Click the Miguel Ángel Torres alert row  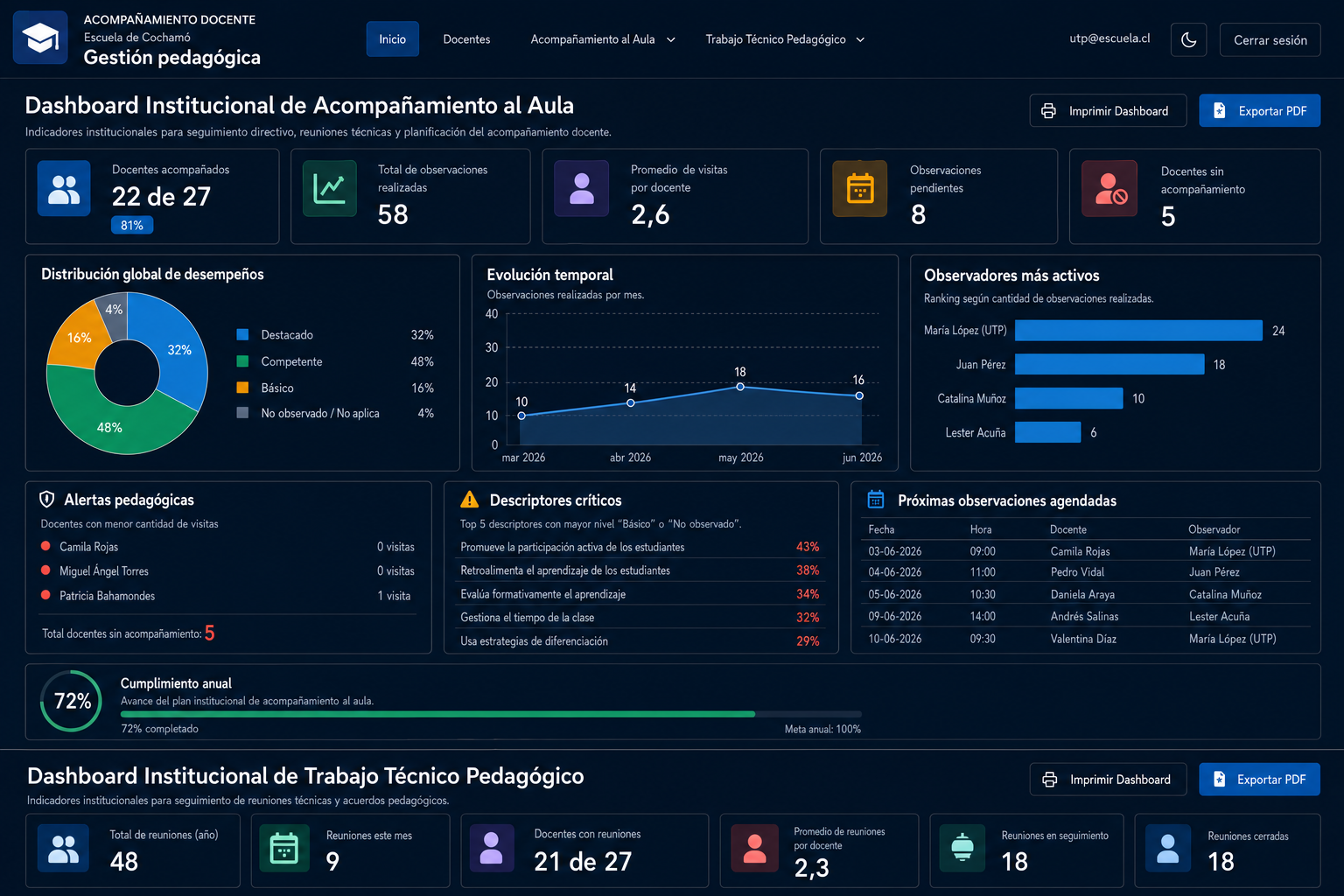(227, 571)
